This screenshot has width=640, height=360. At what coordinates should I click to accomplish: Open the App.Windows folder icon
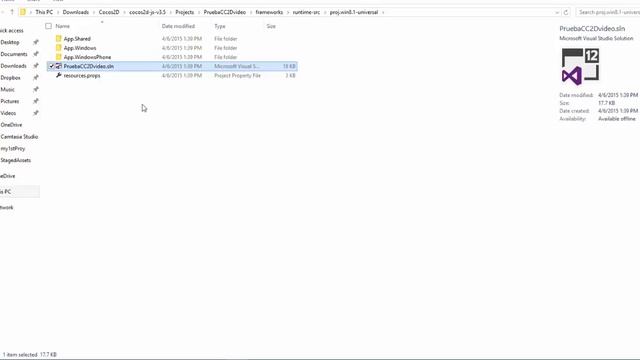[x=58, y=48]
